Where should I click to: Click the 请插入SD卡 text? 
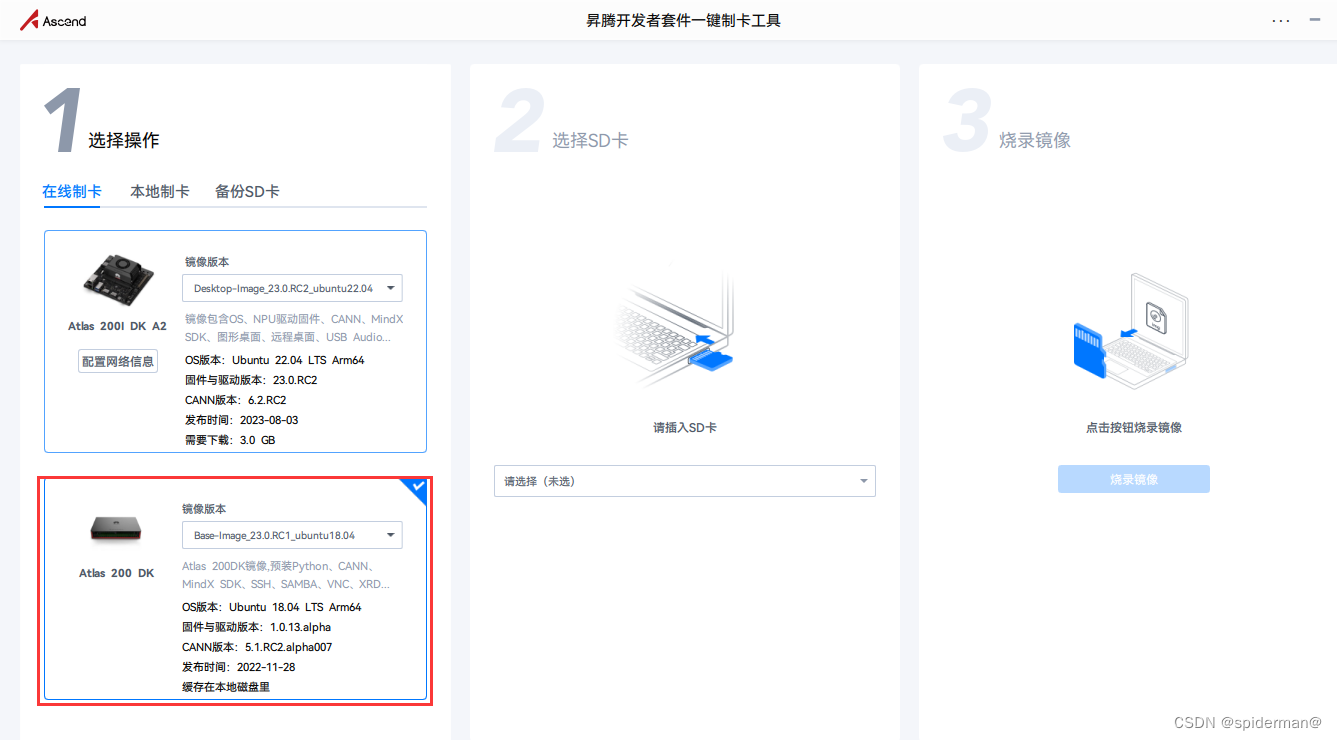coord(685,427)
